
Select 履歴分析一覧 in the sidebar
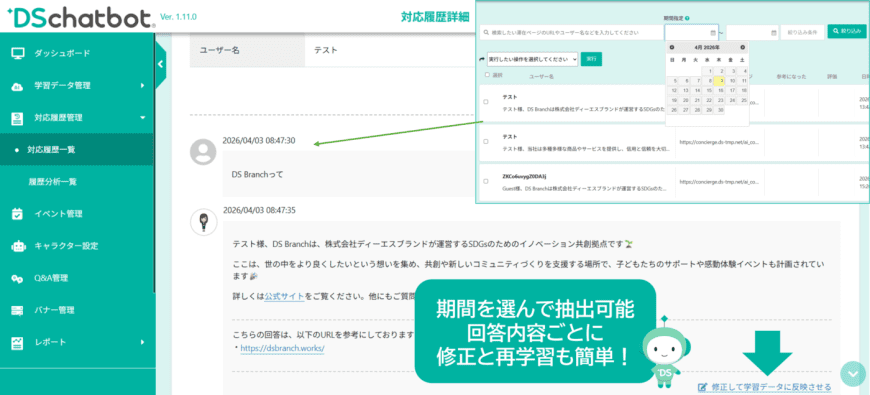pyautogui.click(x=77, y=182)
